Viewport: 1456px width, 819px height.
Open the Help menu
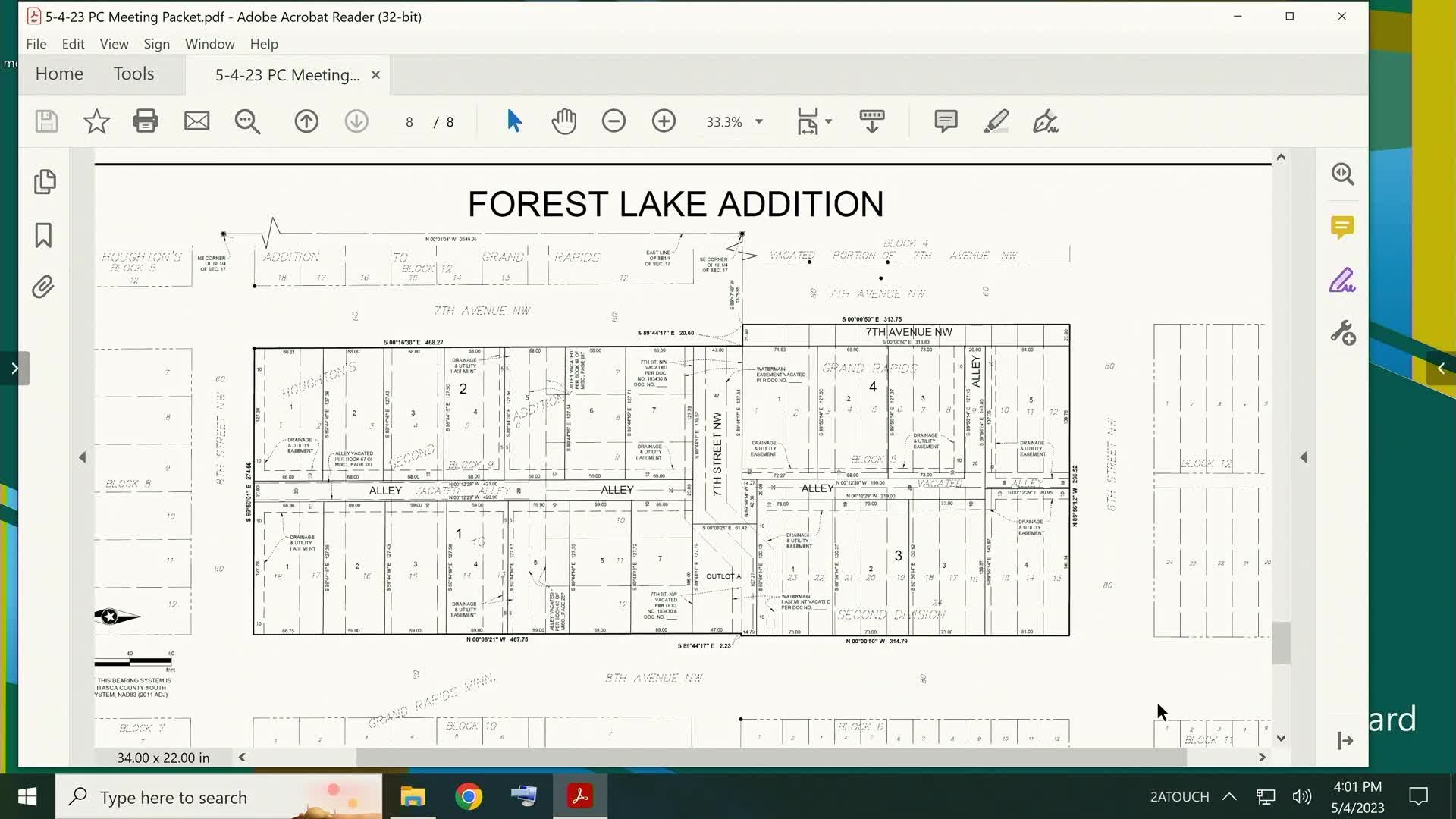click(x=264, y=44)
